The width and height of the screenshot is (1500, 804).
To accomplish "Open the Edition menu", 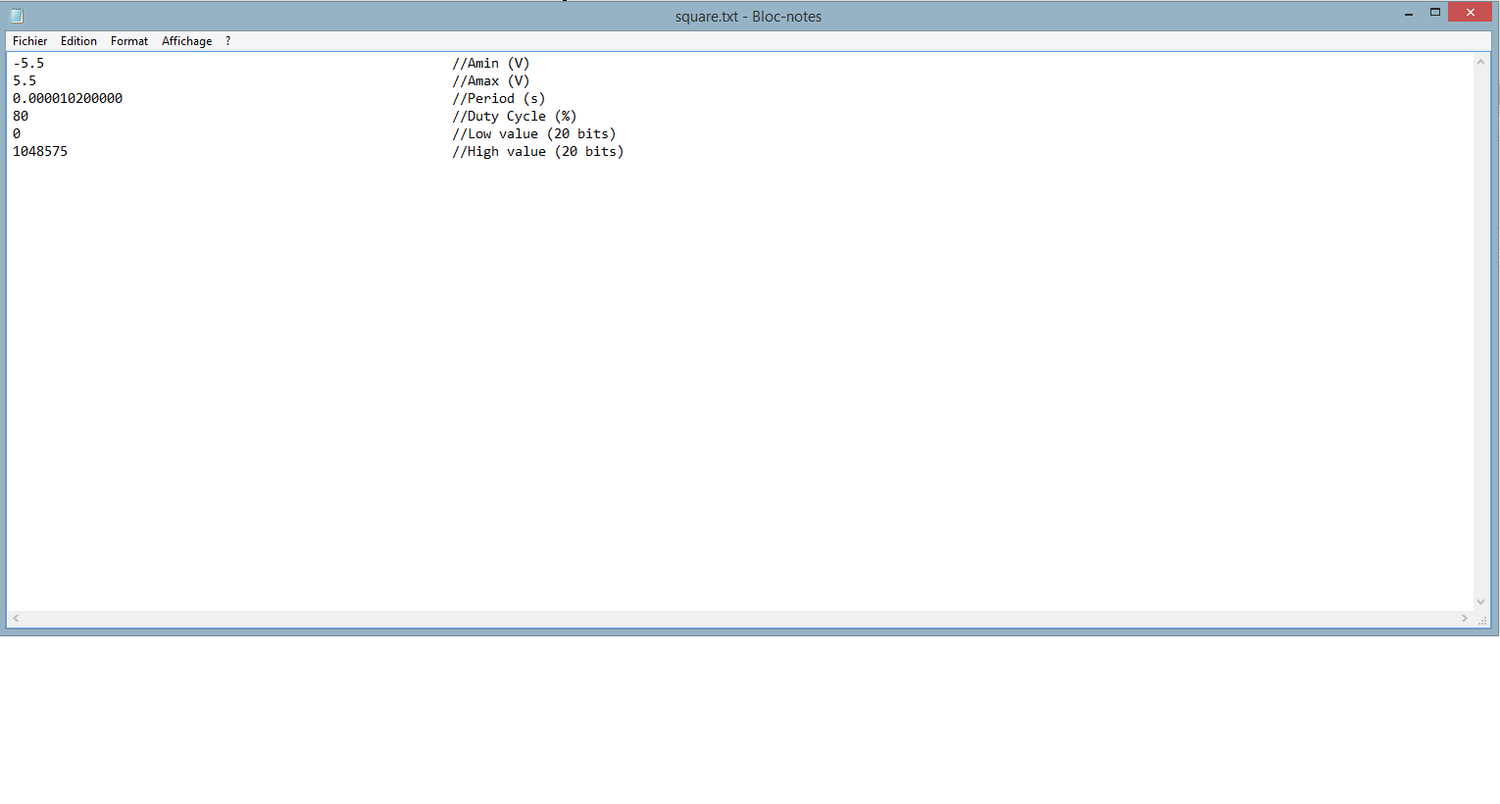I will coord(79,41).
